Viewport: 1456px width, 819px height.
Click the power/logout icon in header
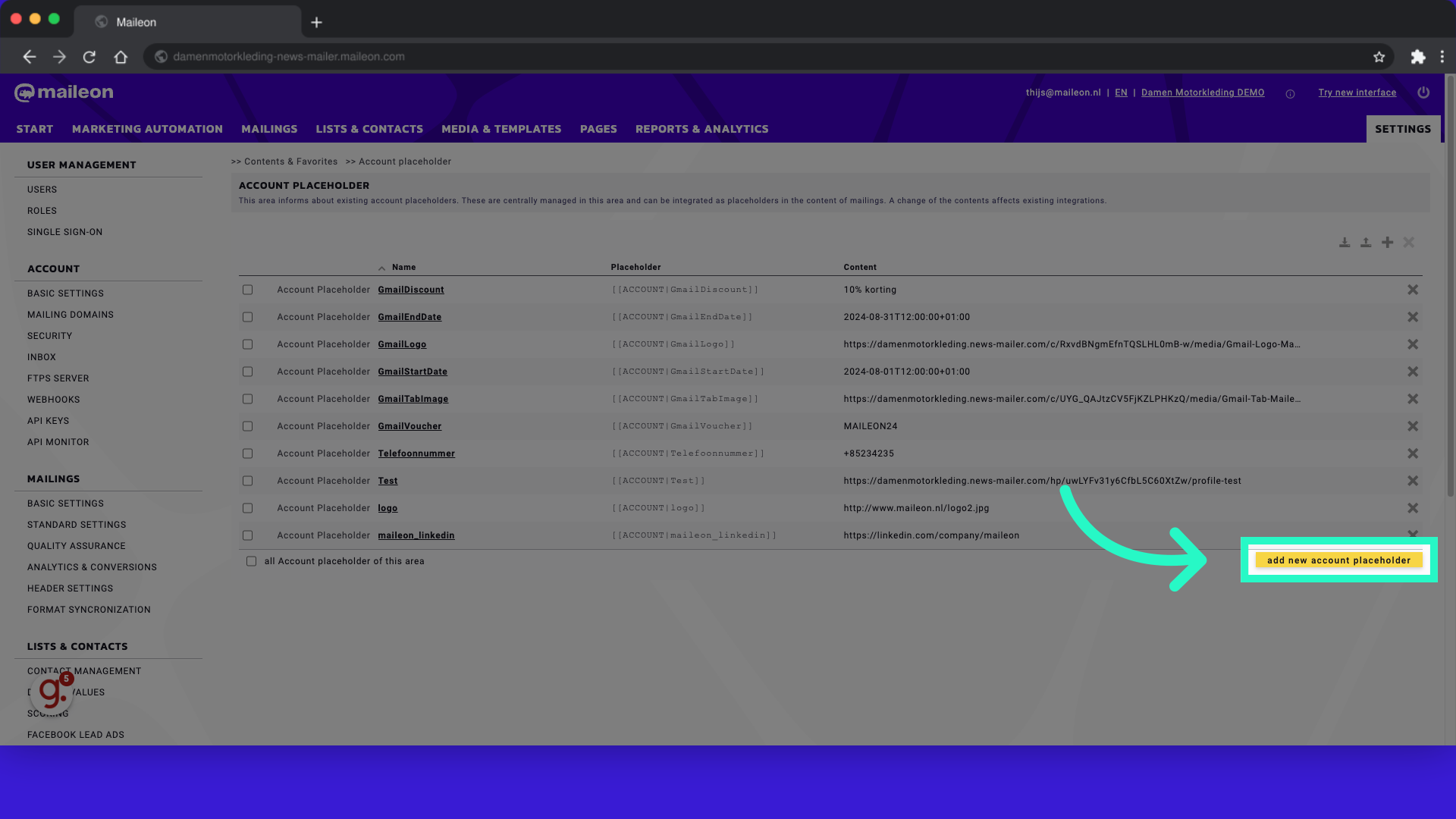pyautogui.click(x=1423, y=93)
